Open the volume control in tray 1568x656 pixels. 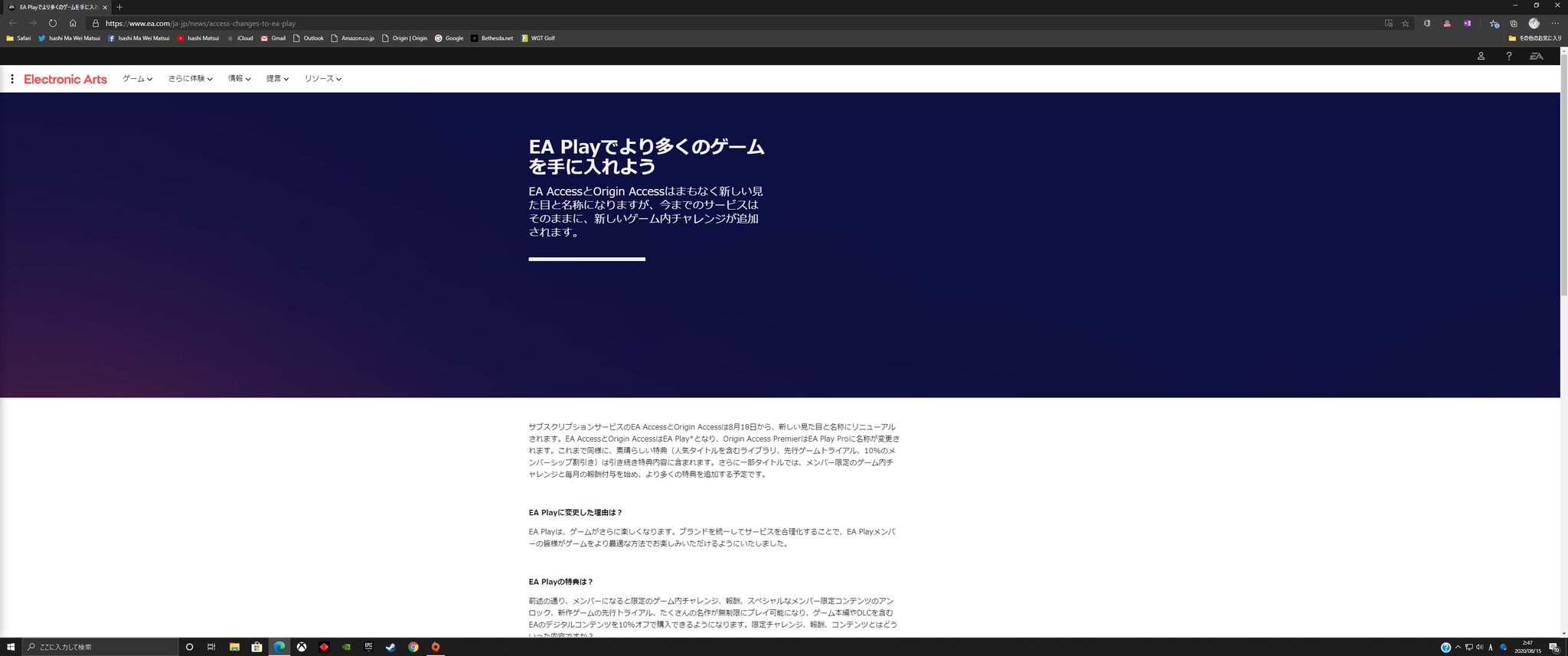(1479, 647)
